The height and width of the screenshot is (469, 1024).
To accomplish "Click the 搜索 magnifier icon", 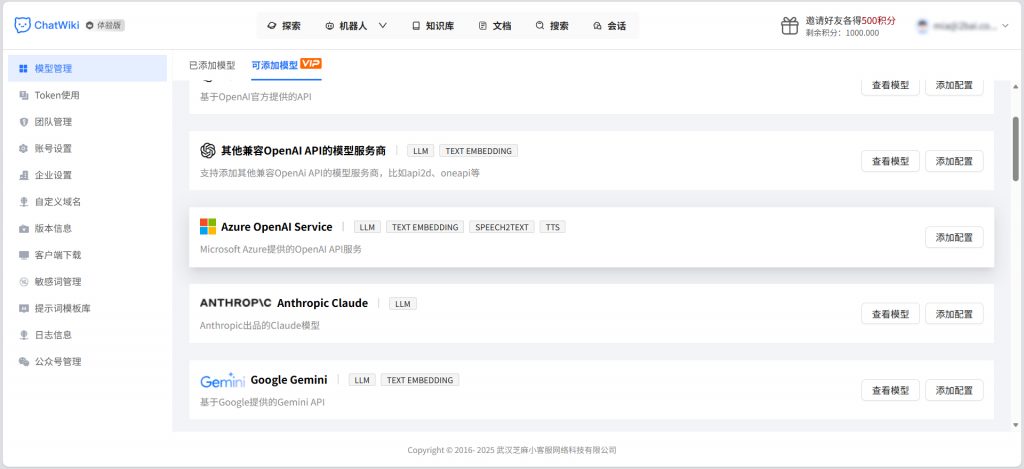I will click(539, 26).
